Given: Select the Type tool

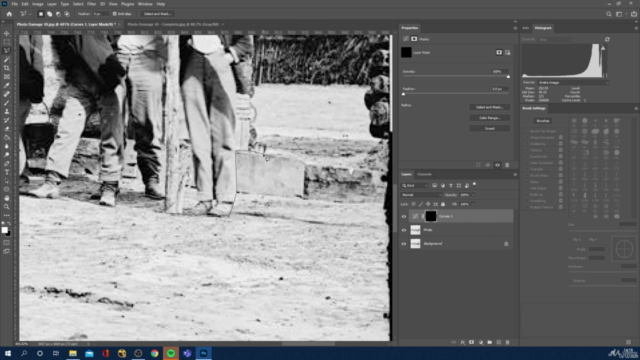Looking at the screenshot, I should click(7, 172).
